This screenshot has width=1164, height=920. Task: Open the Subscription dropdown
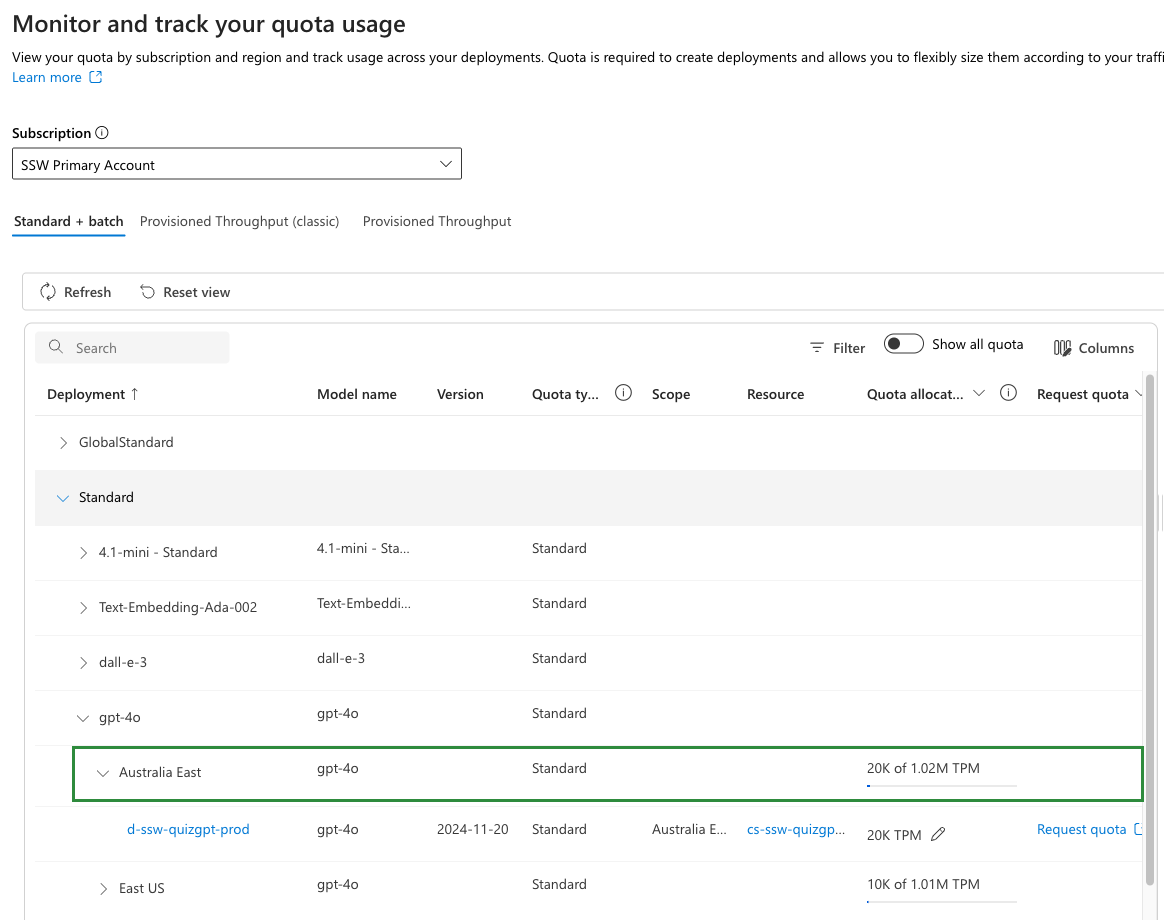click(237, 164)
